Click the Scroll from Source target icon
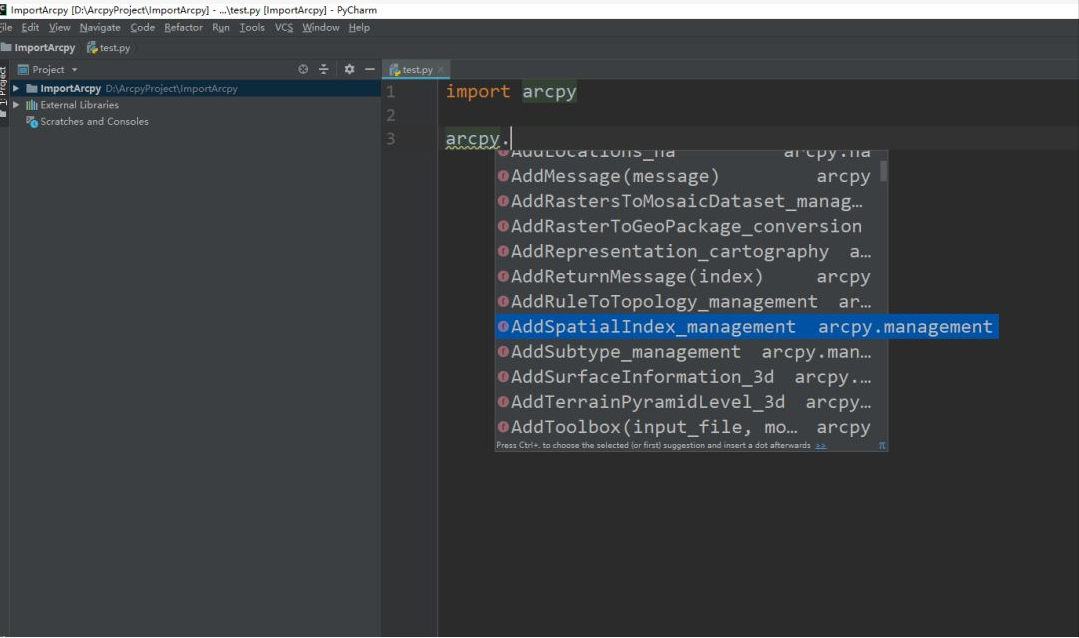Viewport: 1079px width, 638px height. 303,70
